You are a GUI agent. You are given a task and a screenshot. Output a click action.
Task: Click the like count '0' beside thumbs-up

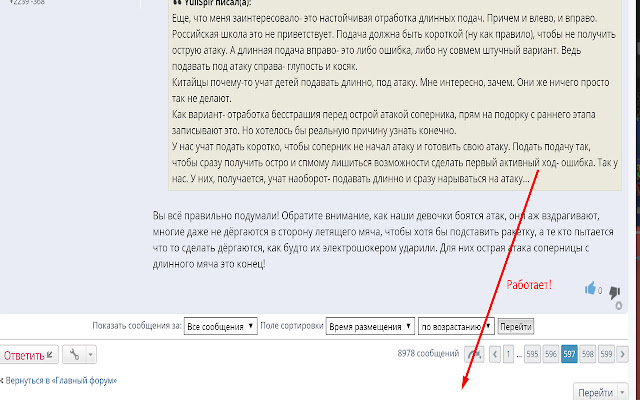click(600, 291)
